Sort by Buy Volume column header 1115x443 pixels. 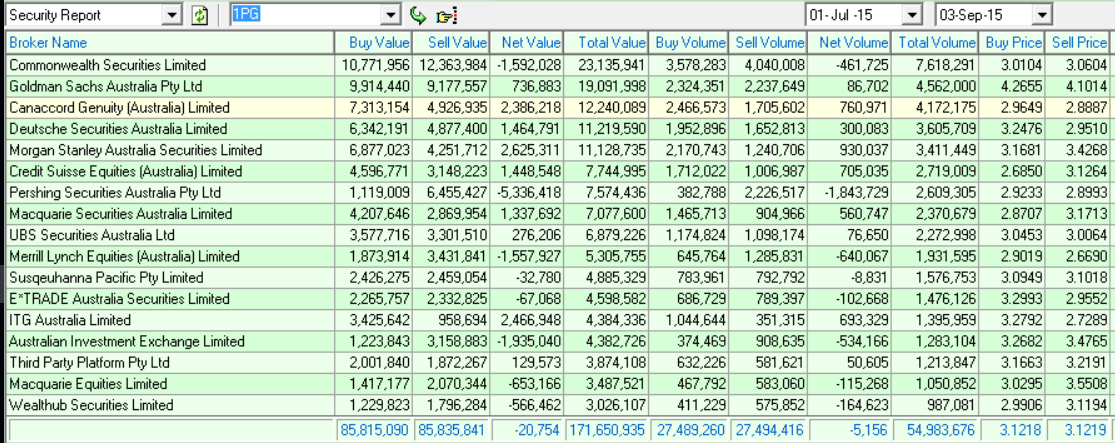point(687,43)
